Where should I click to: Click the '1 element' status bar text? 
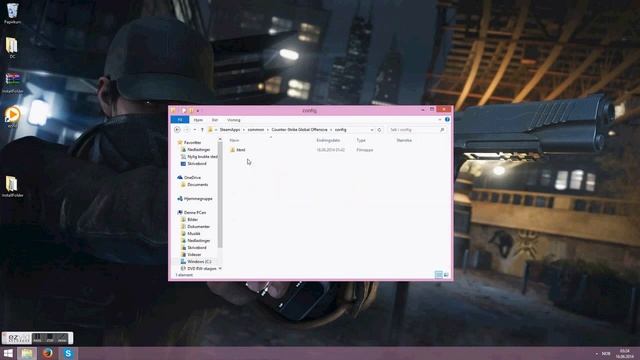pos(184,275)
